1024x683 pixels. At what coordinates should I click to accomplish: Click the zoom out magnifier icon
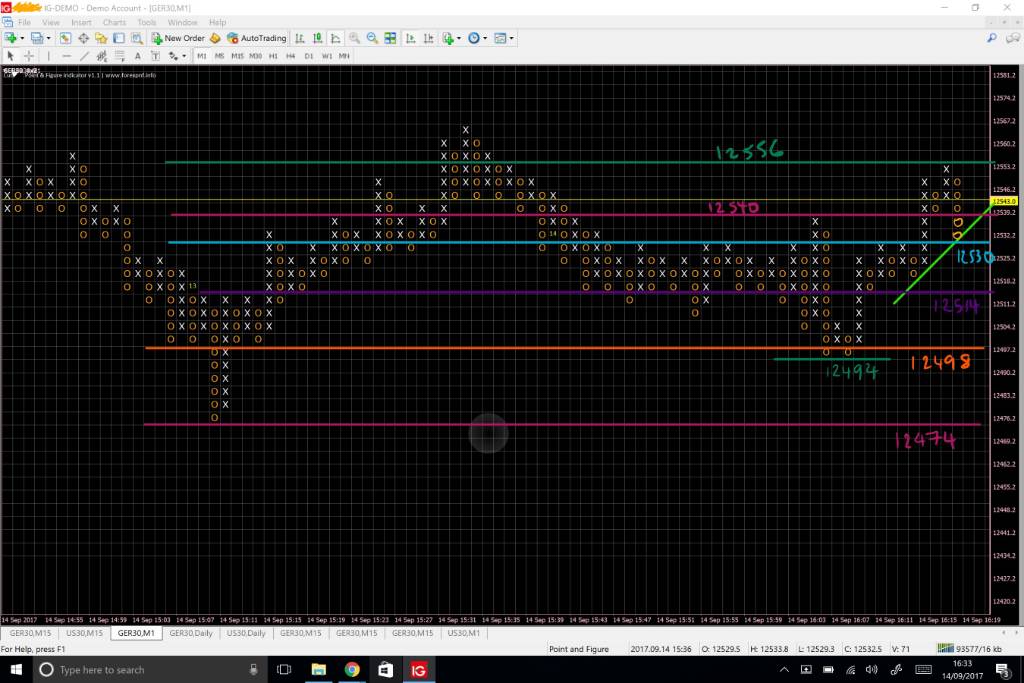[372, 38]
